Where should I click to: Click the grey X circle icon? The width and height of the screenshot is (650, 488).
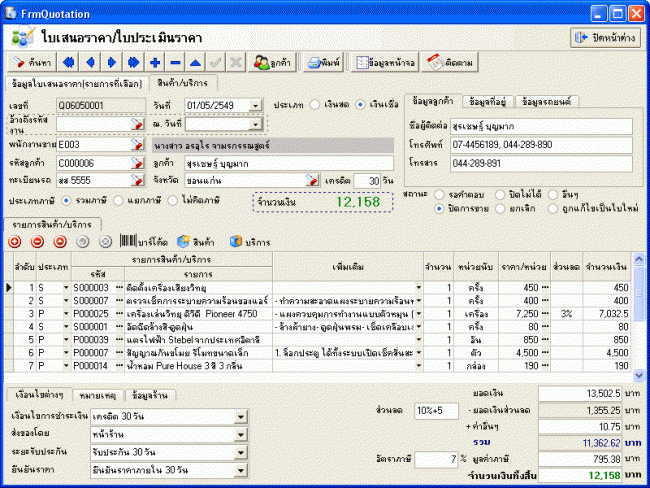coord(106,241)
